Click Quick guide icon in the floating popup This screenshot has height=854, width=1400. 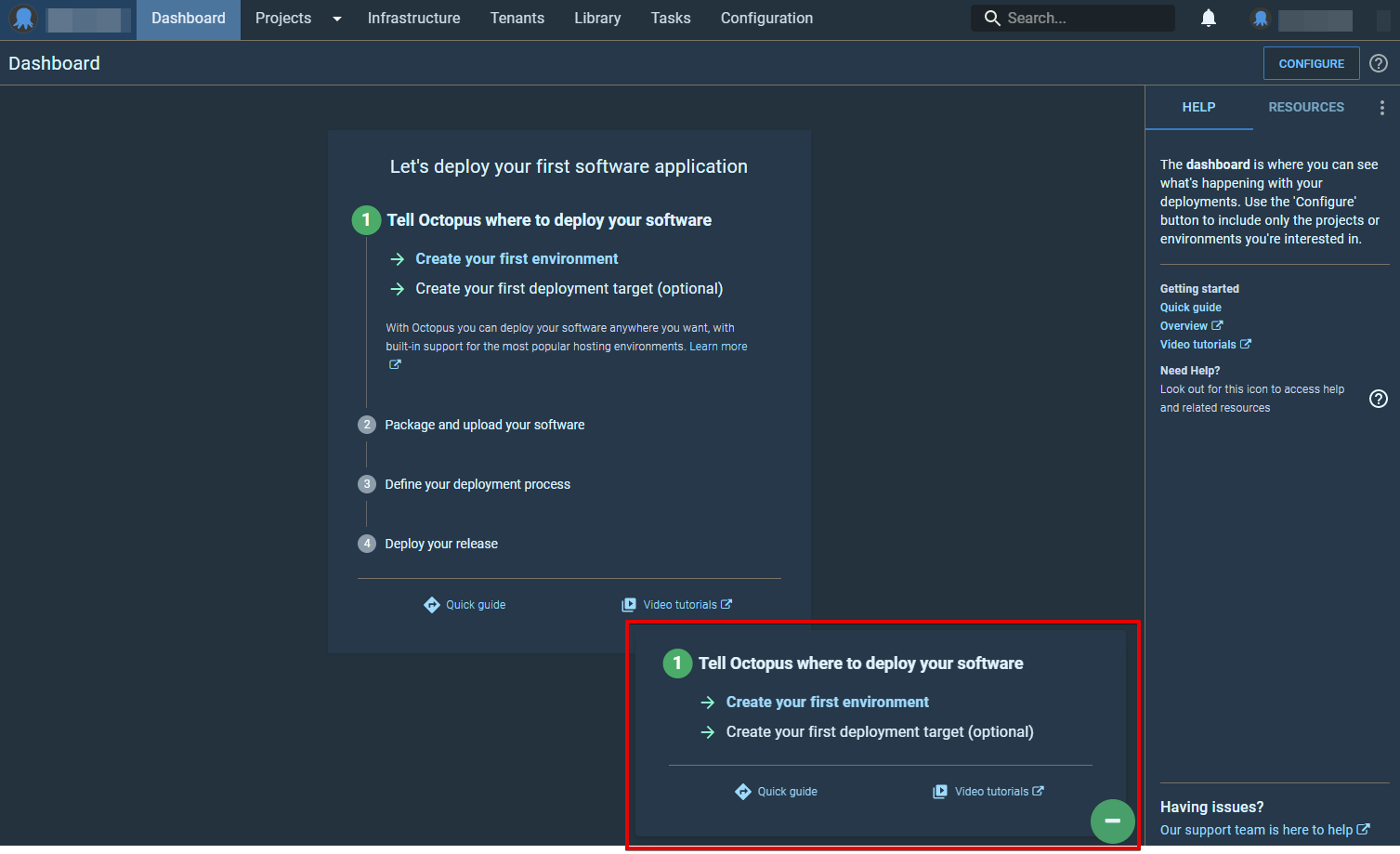(743, 792)
